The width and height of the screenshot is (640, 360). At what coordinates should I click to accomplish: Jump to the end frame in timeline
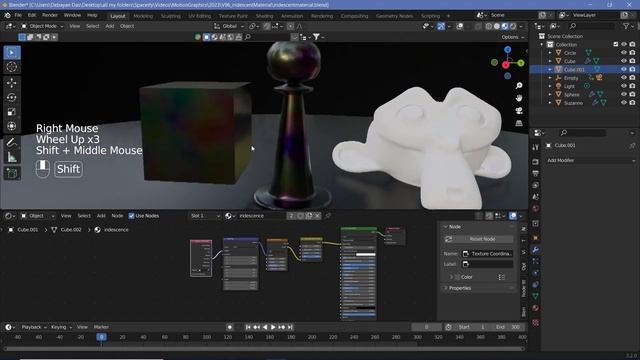(x=290, y=327)
